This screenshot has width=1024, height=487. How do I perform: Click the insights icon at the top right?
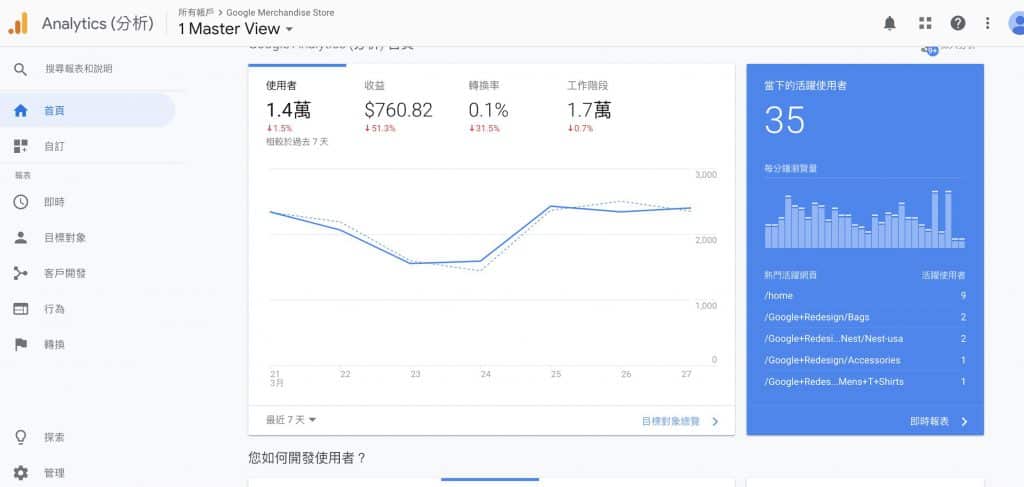point(930,50)
